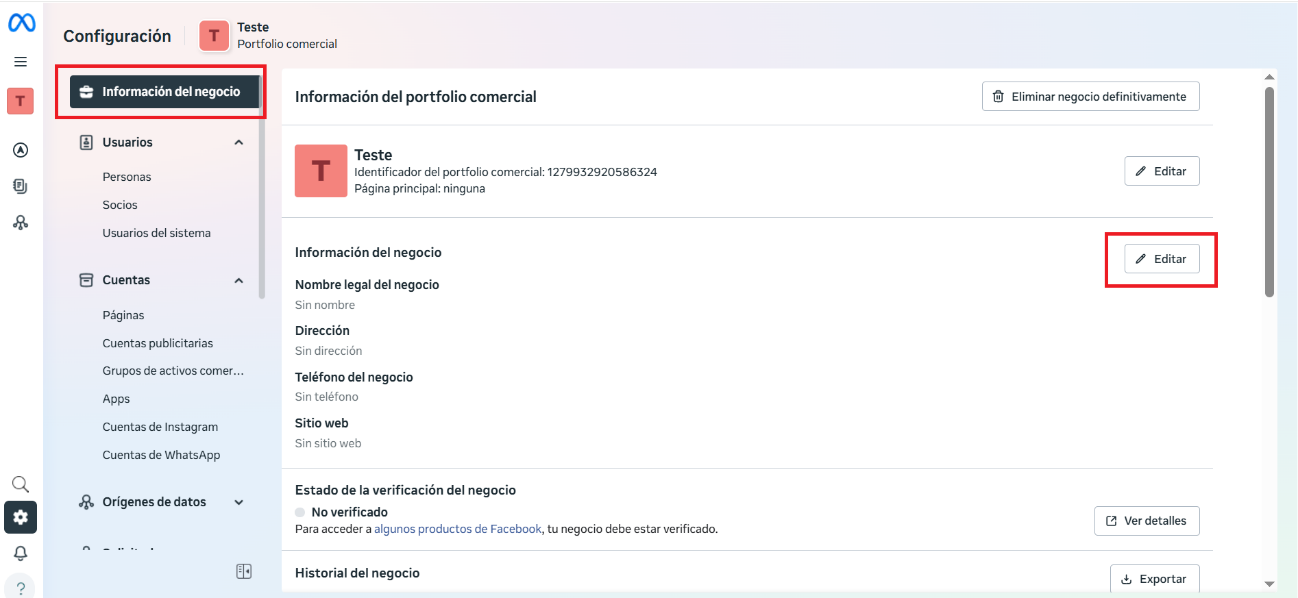Click the Orígenes de datos header
Image resolution: width=1298 pixels, height=598 pixels.
tap(161, 502)
